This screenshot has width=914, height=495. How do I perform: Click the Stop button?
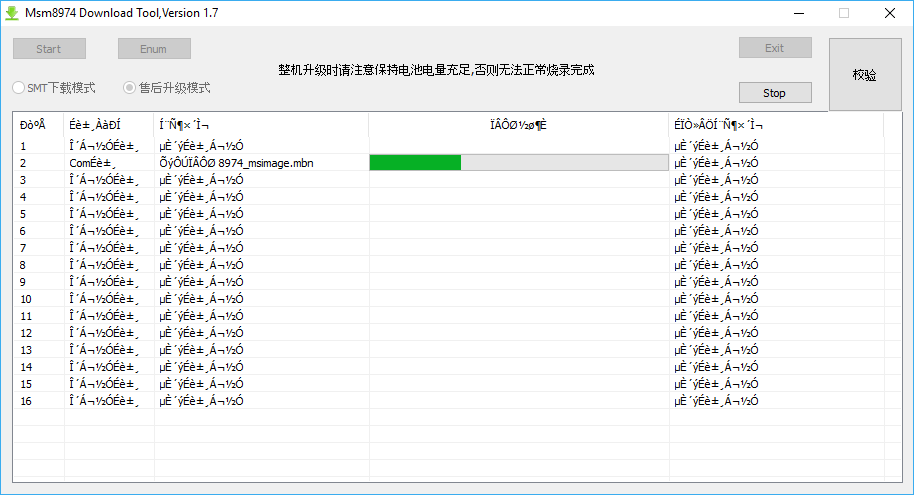click(x=775, y=93)
